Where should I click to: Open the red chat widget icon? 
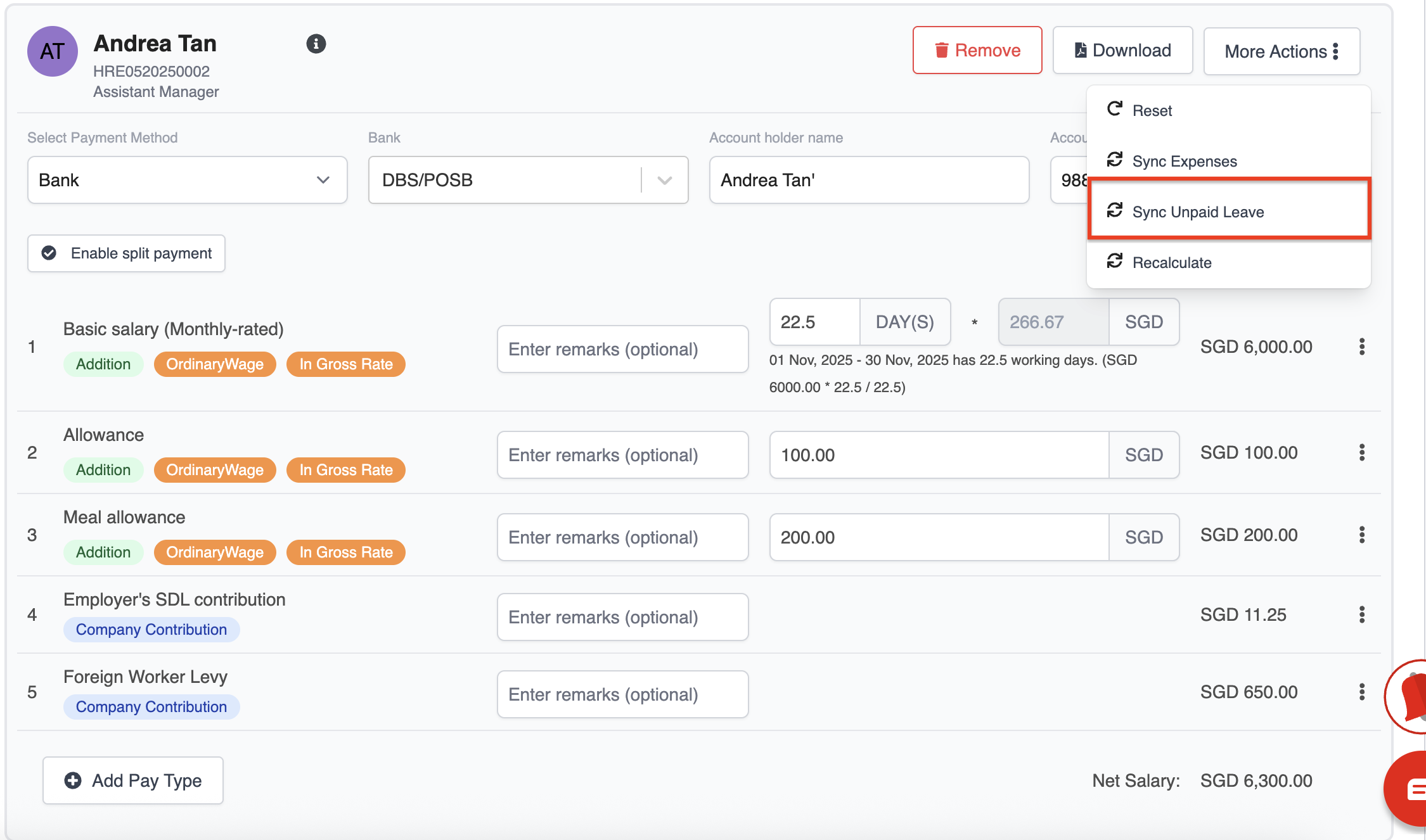[x=1410, y=789]
